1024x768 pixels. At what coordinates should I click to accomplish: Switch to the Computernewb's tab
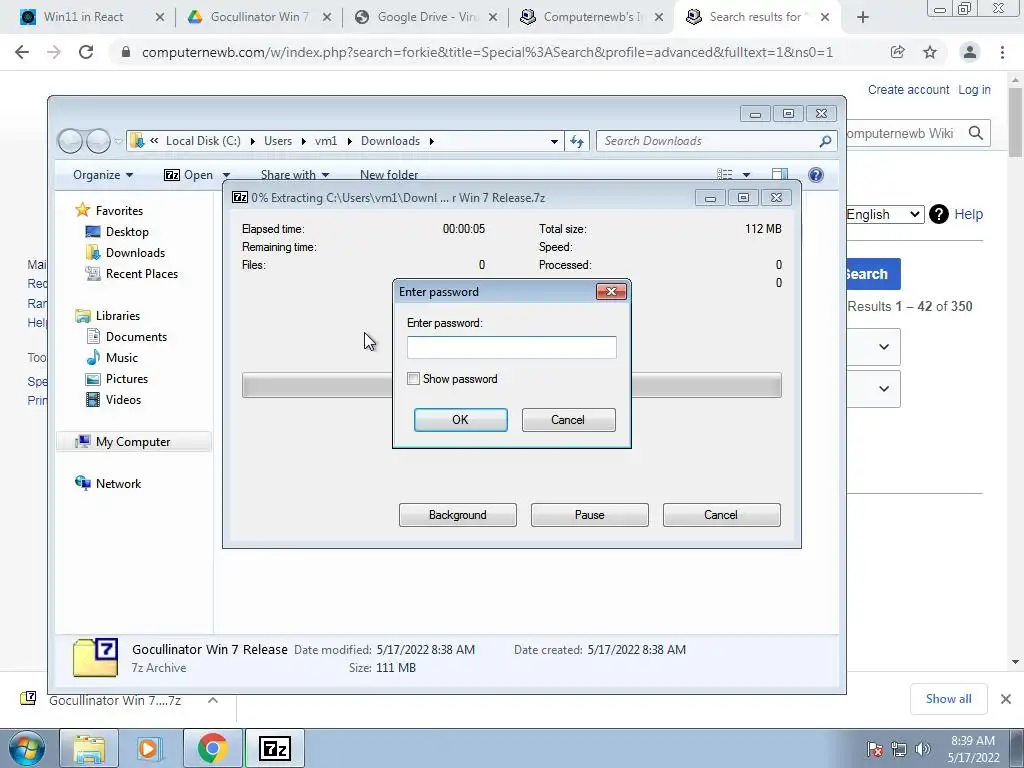click(593, 17)
